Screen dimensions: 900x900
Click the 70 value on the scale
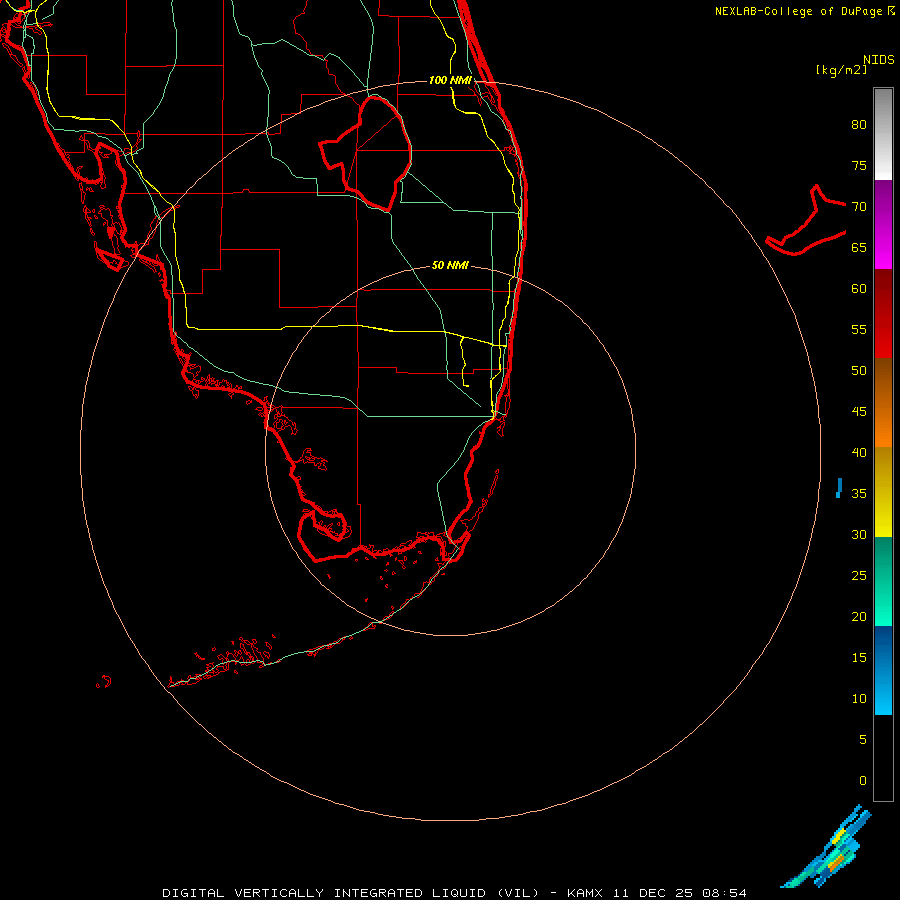point(859,207)
